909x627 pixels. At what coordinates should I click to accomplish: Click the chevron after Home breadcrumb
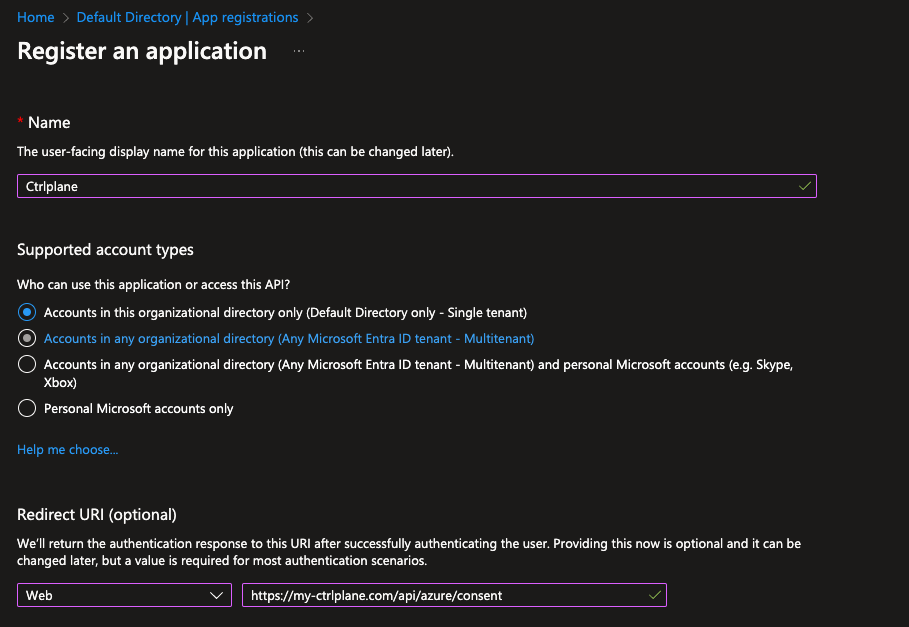[66, 18]
